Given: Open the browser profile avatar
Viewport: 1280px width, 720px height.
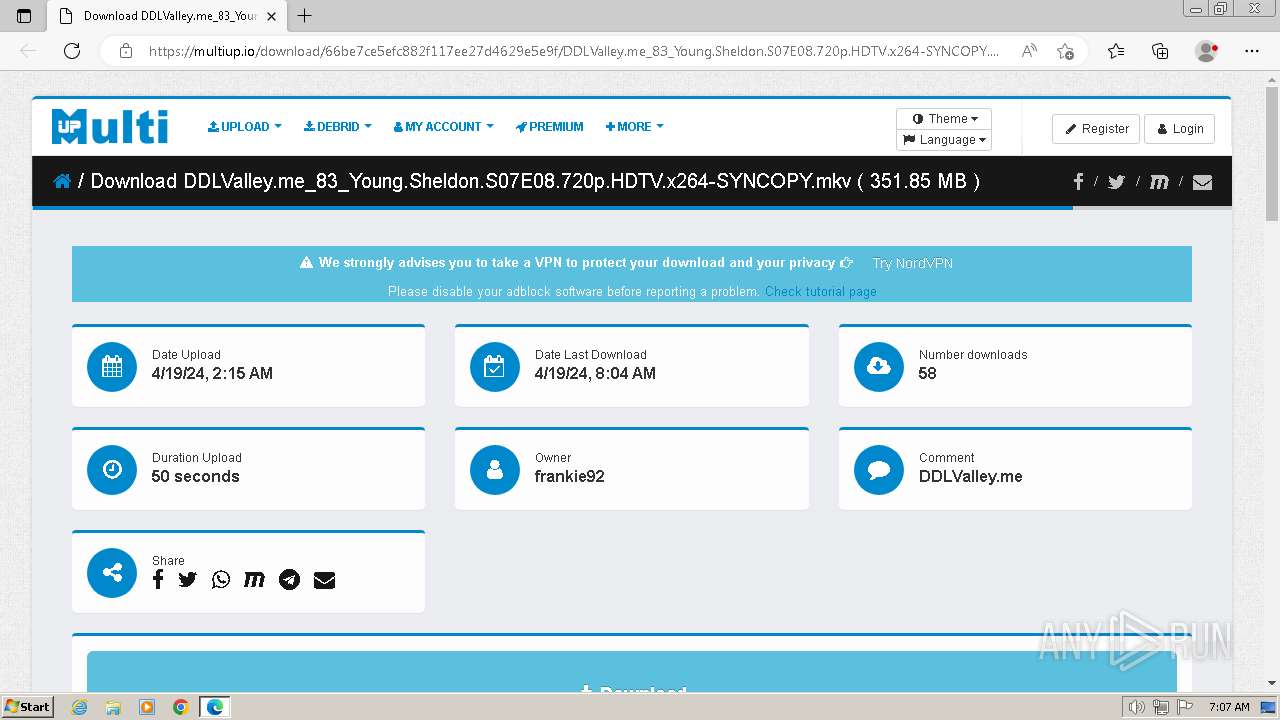Looking at the screenshot, I should pos(1207,51).
